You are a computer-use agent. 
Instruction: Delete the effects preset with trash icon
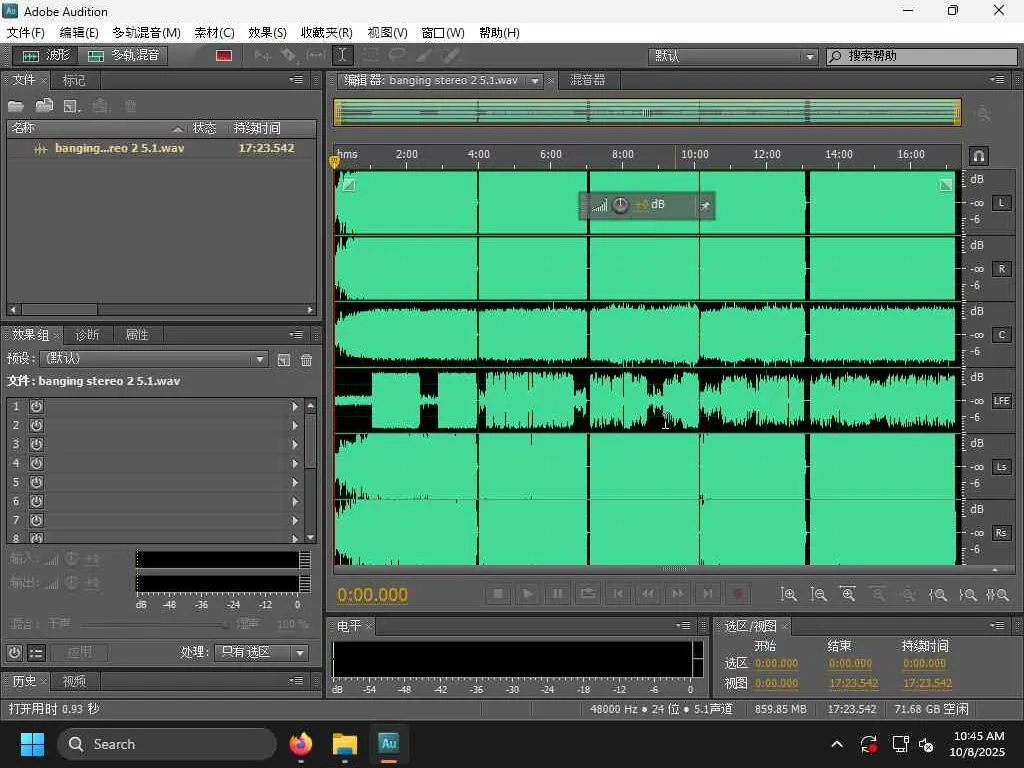306,359
